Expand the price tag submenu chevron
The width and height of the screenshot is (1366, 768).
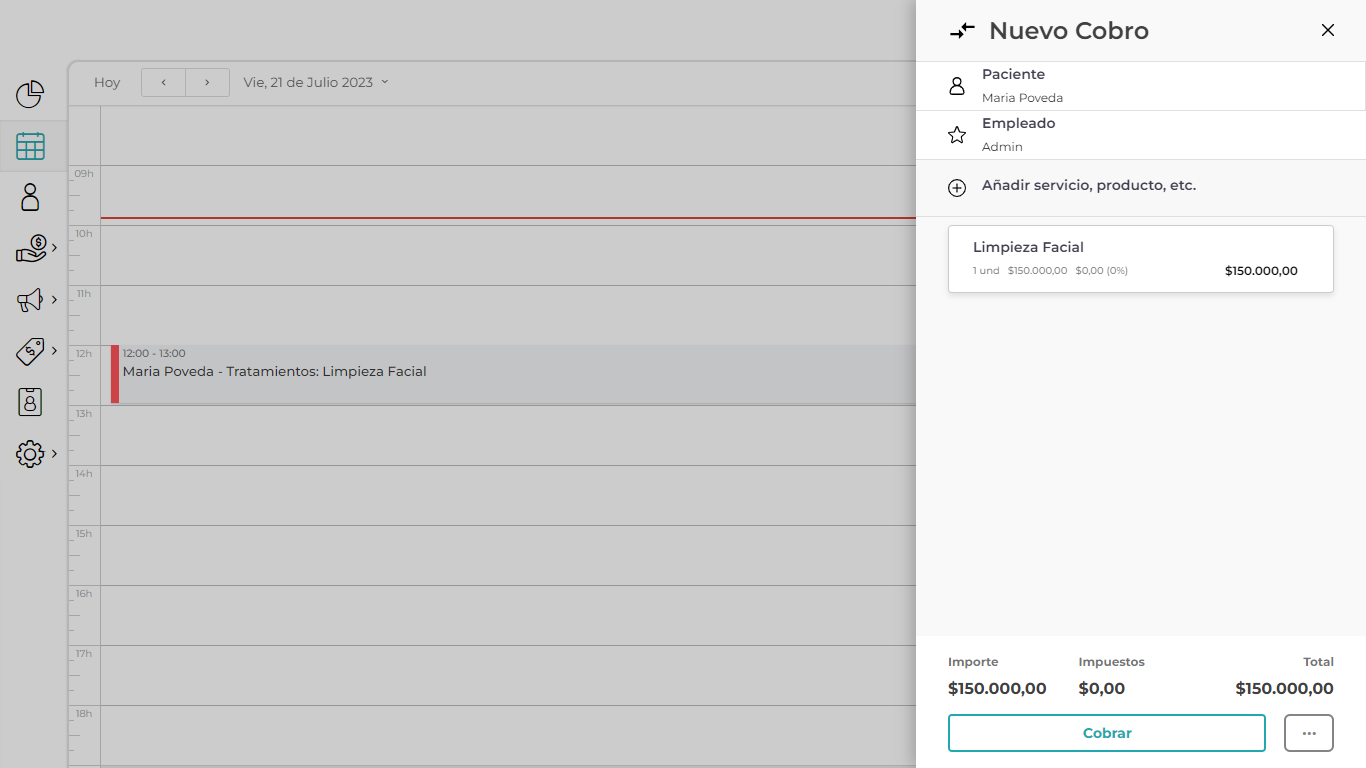coord(54,350)
